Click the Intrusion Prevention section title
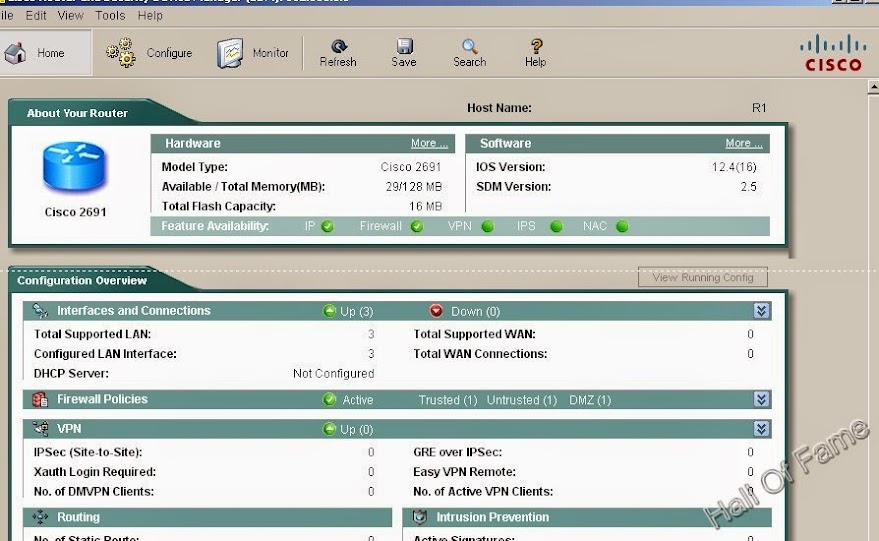Viewport: 879px width, 541px height. coord(493,517)
